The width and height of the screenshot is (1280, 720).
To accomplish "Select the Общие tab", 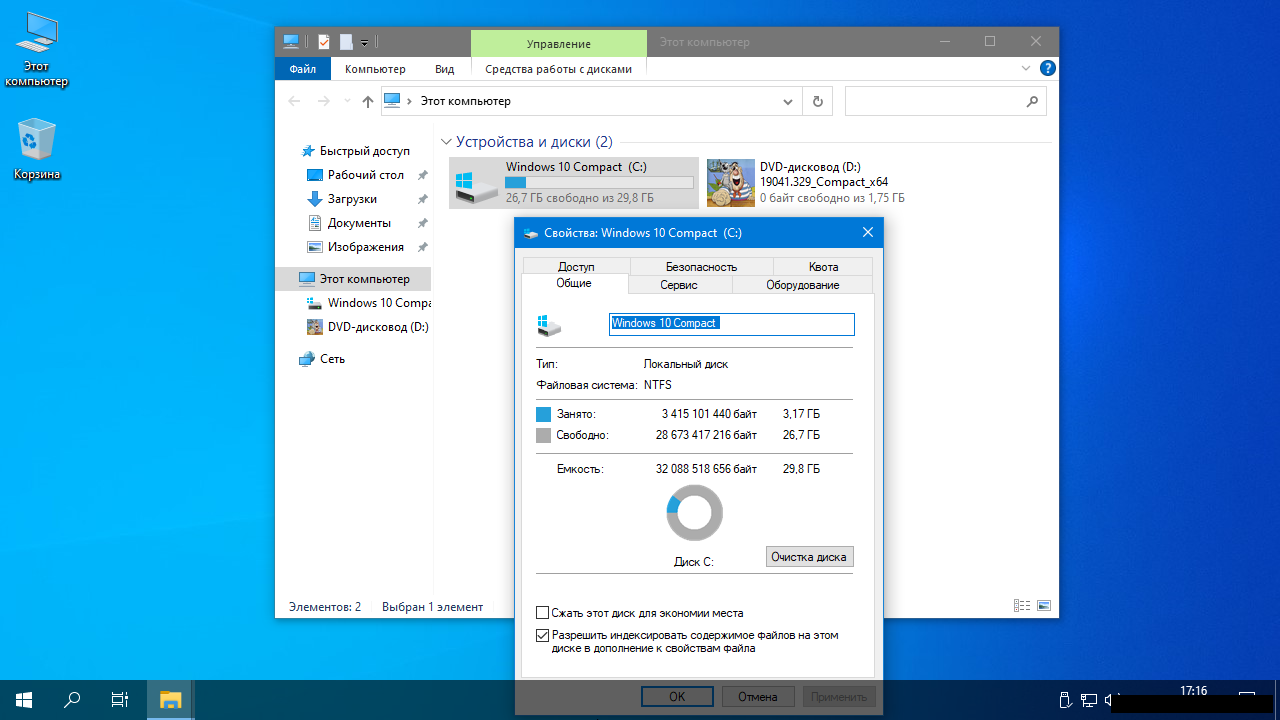I will click(x=574, y=283).
